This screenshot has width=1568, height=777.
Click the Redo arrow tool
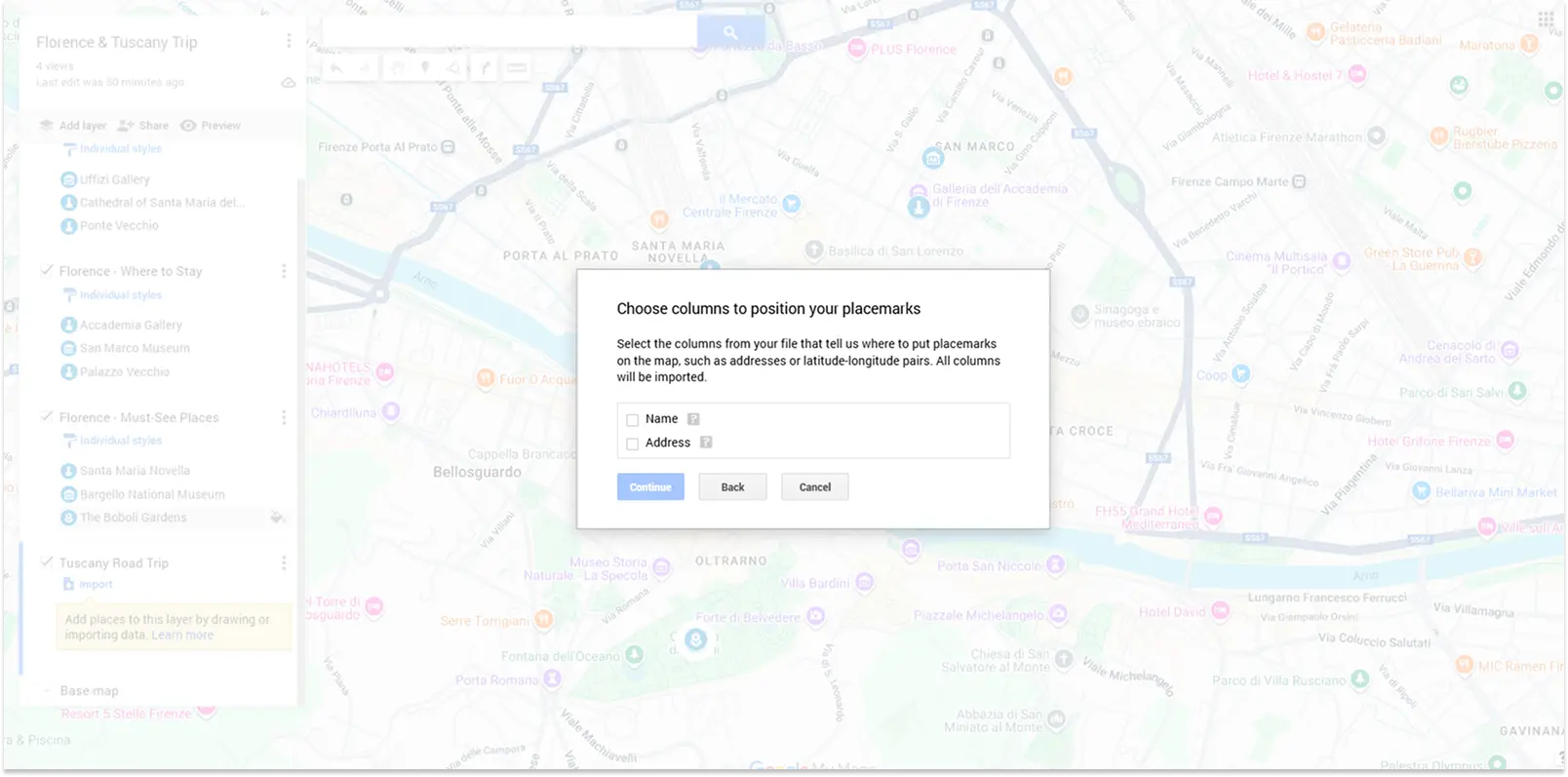pyautogui.click(x=365, y=68)
